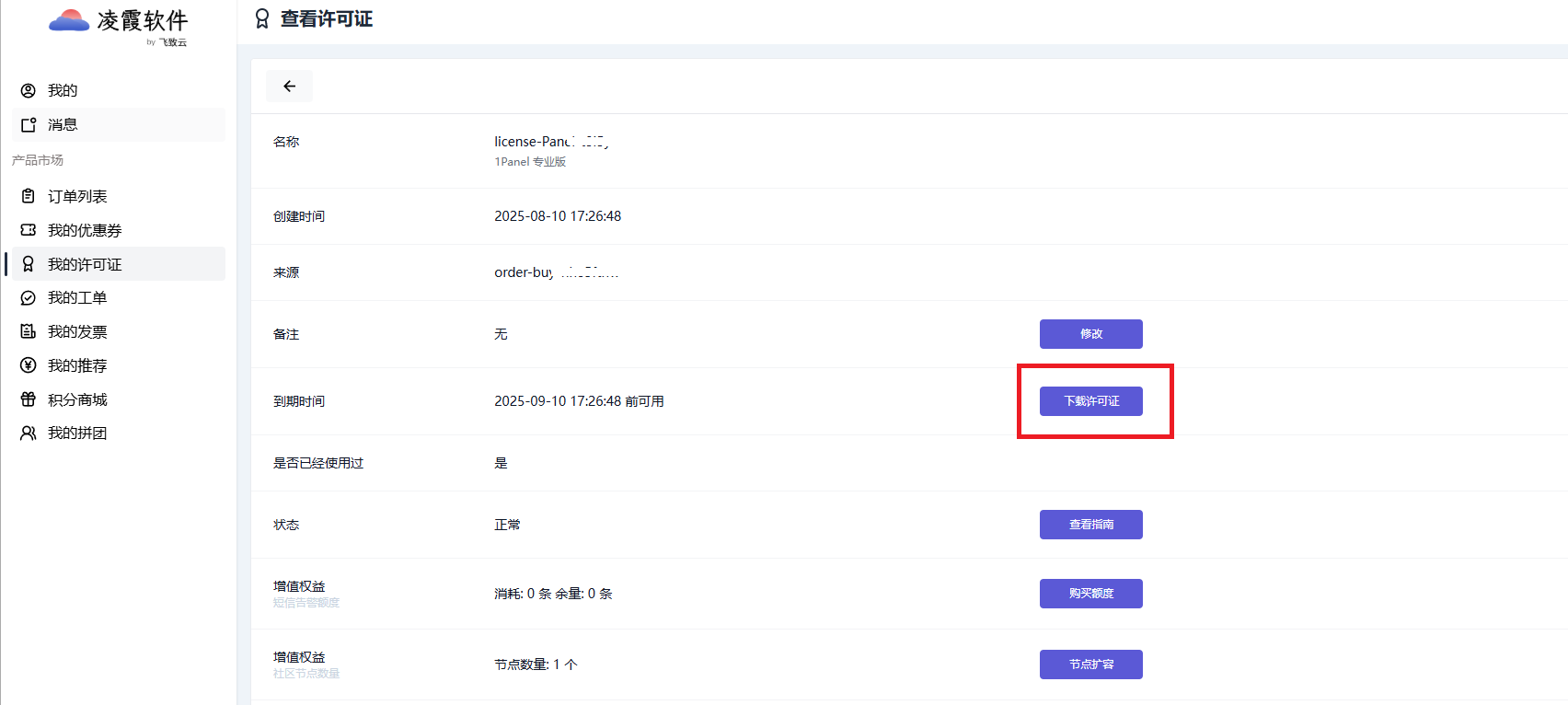Click the back arrow button
Viewport: 1568px width, 705px height.
point(289,87)
